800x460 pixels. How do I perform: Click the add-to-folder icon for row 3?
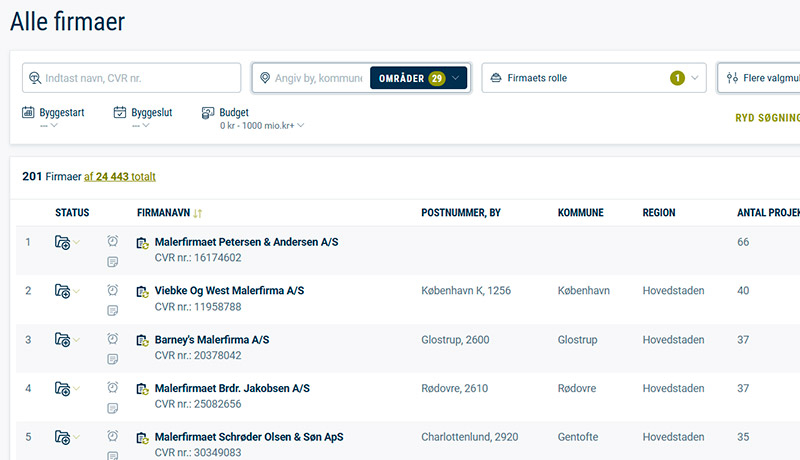(x=62, y=340)
